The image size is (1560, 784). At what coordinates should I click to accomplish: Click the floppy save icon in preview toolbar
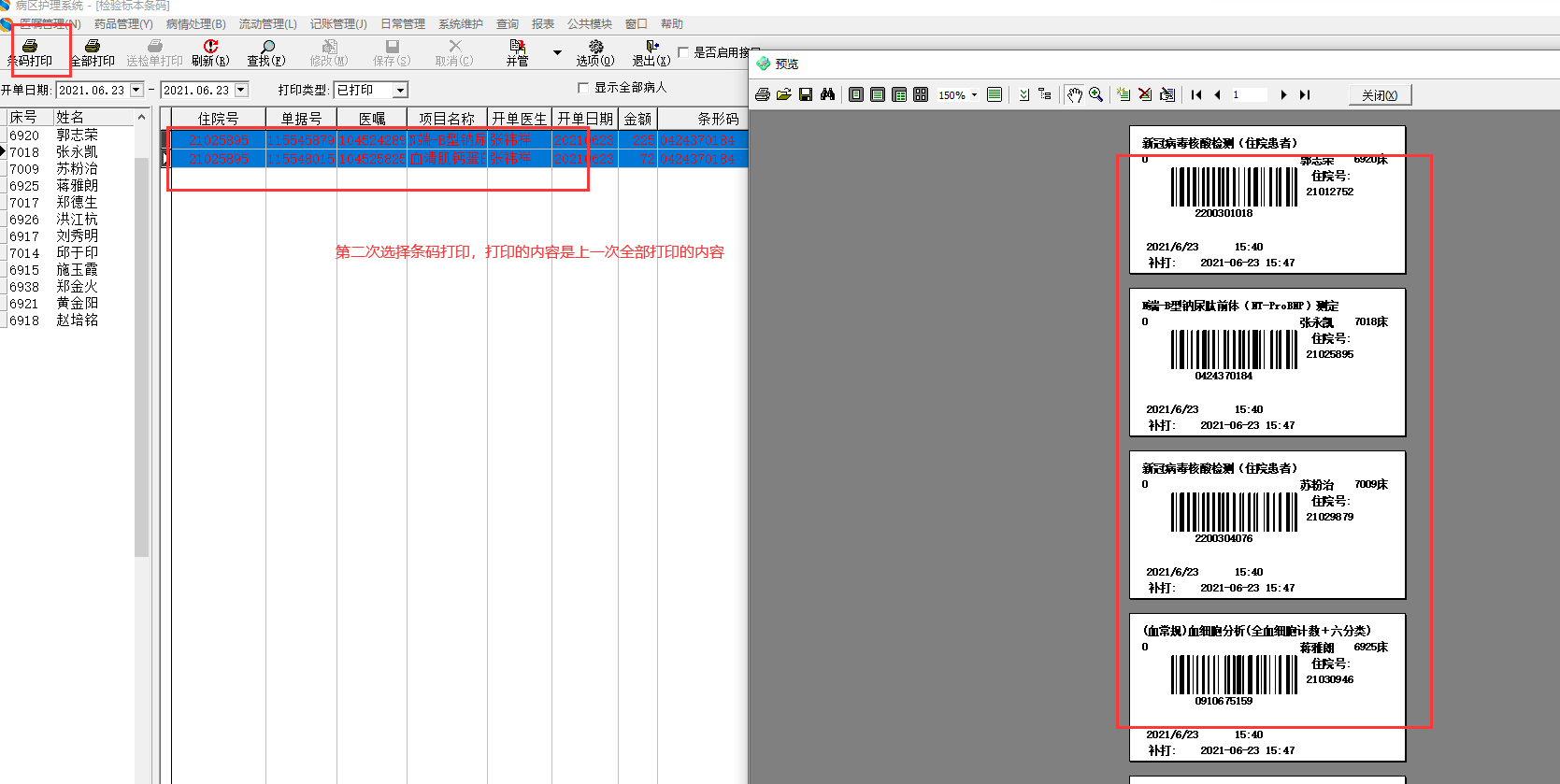[806, 94]
